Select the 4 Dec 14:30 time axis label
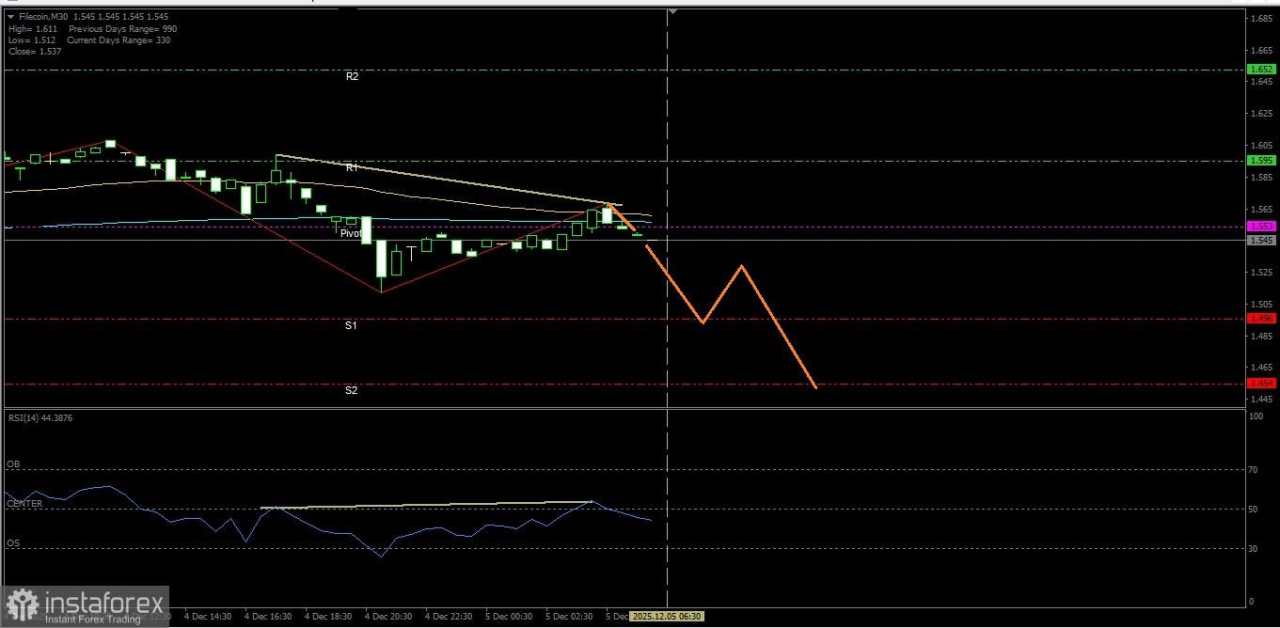 point(207,616)
